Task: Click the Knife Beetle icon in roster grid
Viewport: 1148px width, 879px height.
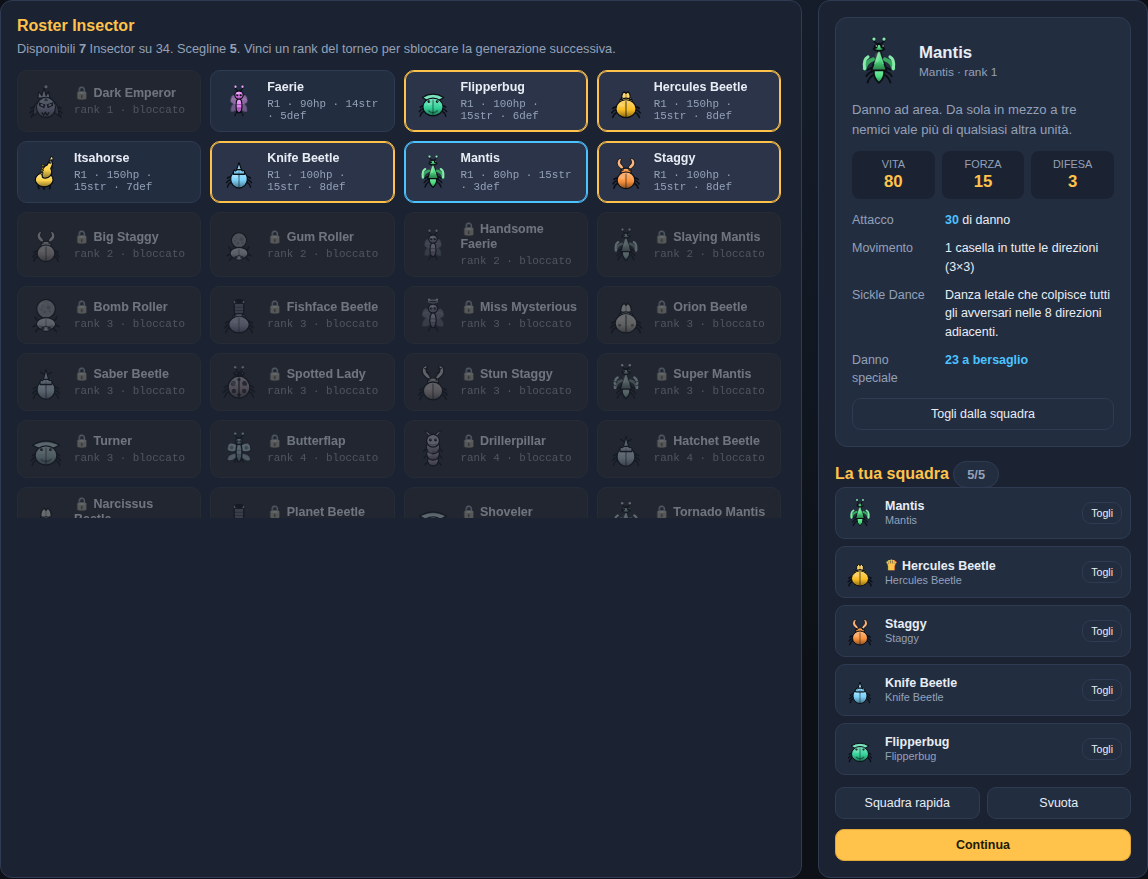Action: [x=239, y=176]
